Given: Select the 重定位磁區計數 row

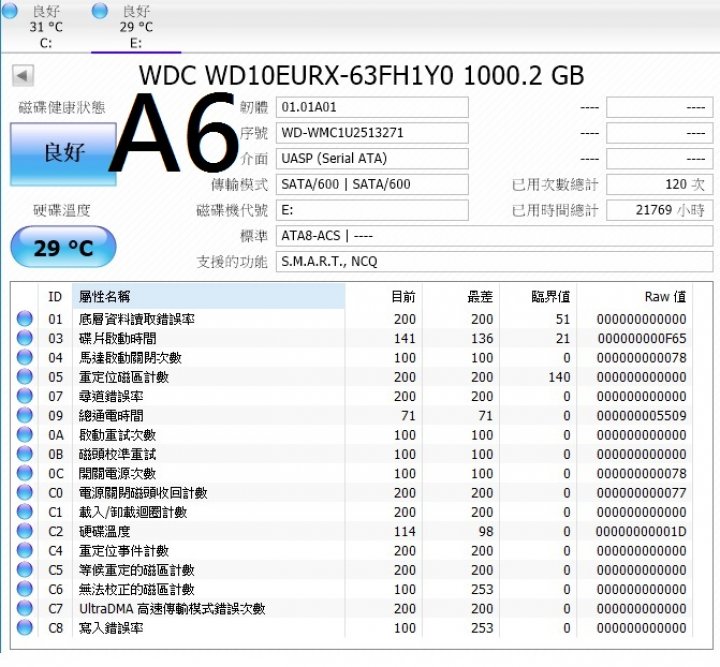Looking at the screenshot, I should [352, 376].
